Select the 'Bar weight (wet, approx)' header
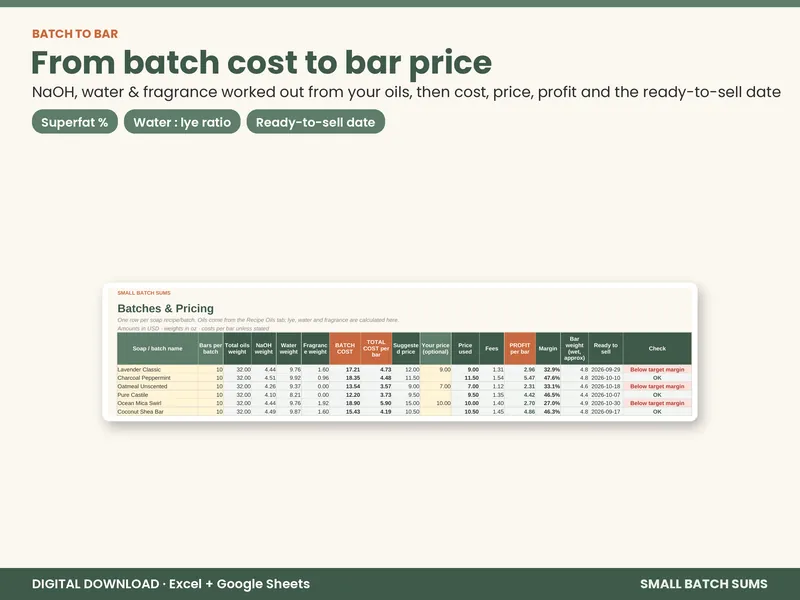 tap(574, 348)
